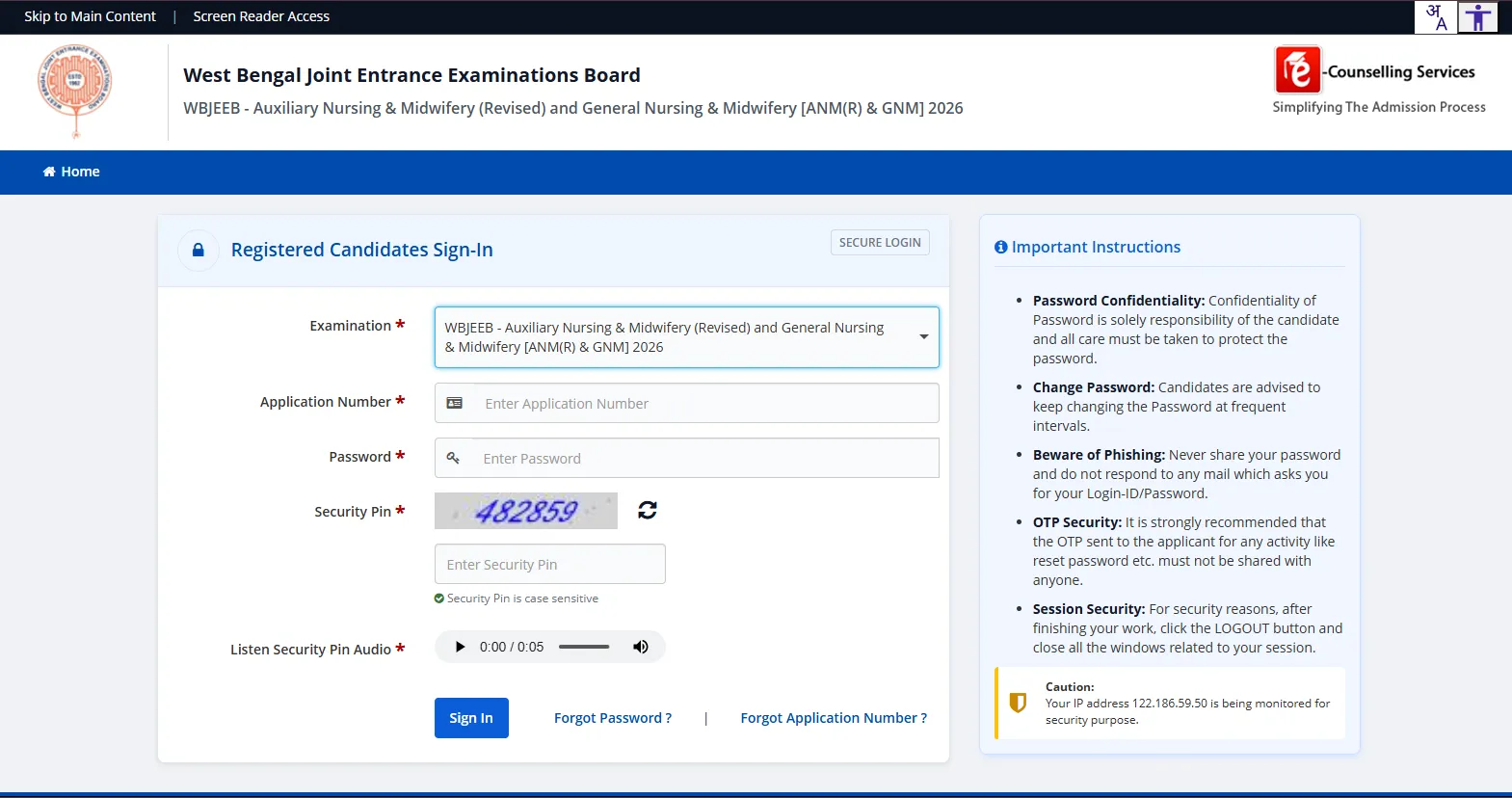Click the Sign In button
This screenshot has width=1512, height=798.
(471, 718)
